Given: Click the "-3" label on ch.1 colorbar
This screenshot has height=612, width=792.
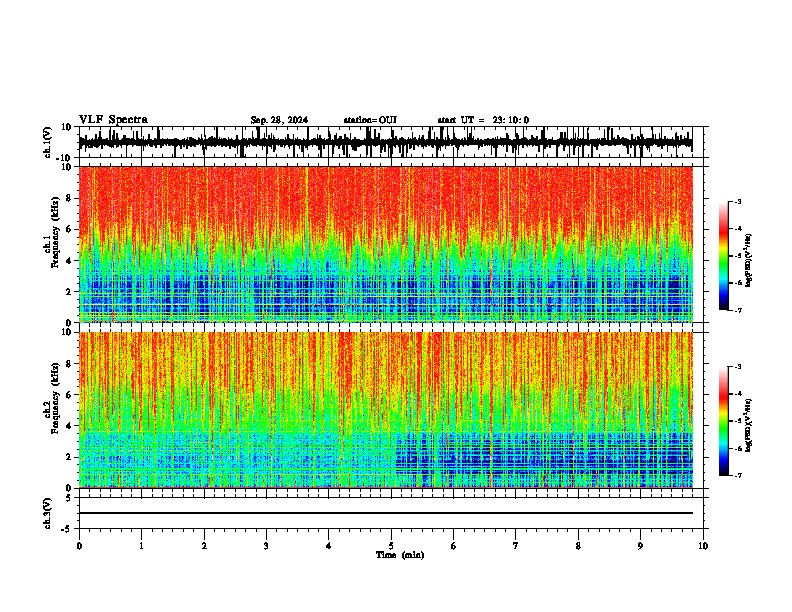Looking at the screenshot, I should click(x=737, y=201).
